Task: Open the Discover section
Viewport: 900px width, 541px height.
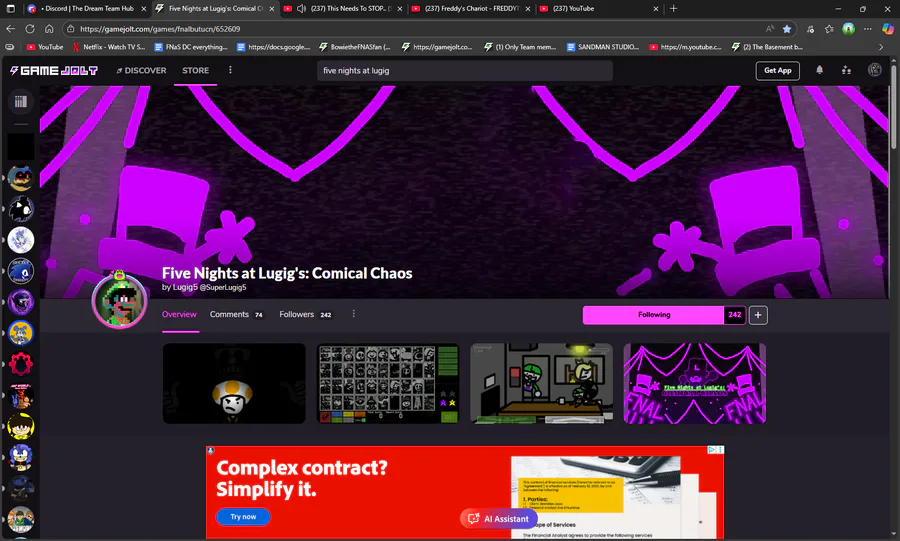Action: click(141, 71)
